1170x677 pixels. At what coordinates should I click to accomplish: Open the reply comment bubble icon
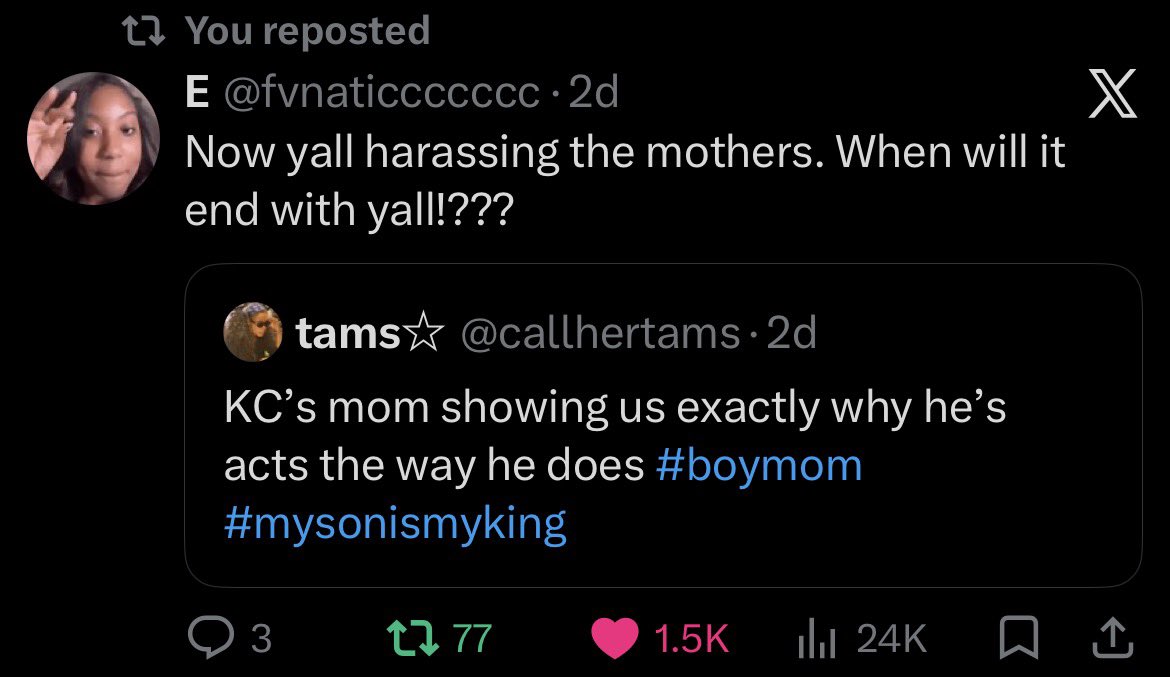(210, 638)
